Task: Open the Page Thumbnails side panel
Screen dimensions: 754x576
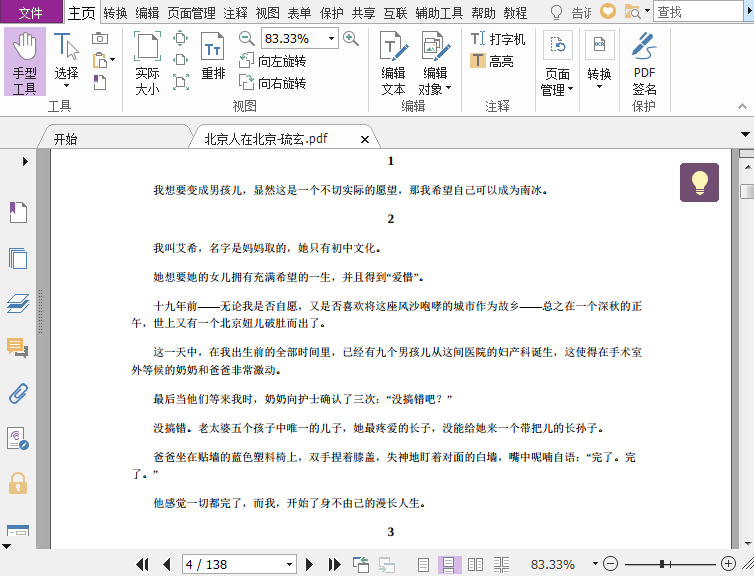Action: pos(18,258)
